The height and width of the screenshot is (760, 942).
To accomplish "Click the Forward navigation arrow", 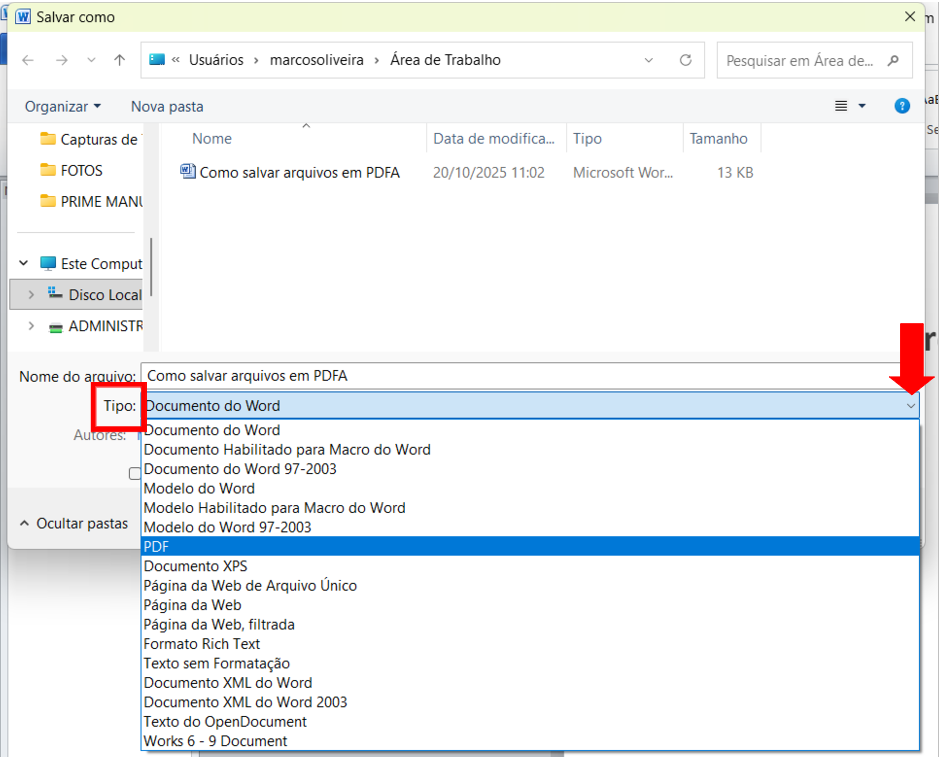I will (61, 60).
